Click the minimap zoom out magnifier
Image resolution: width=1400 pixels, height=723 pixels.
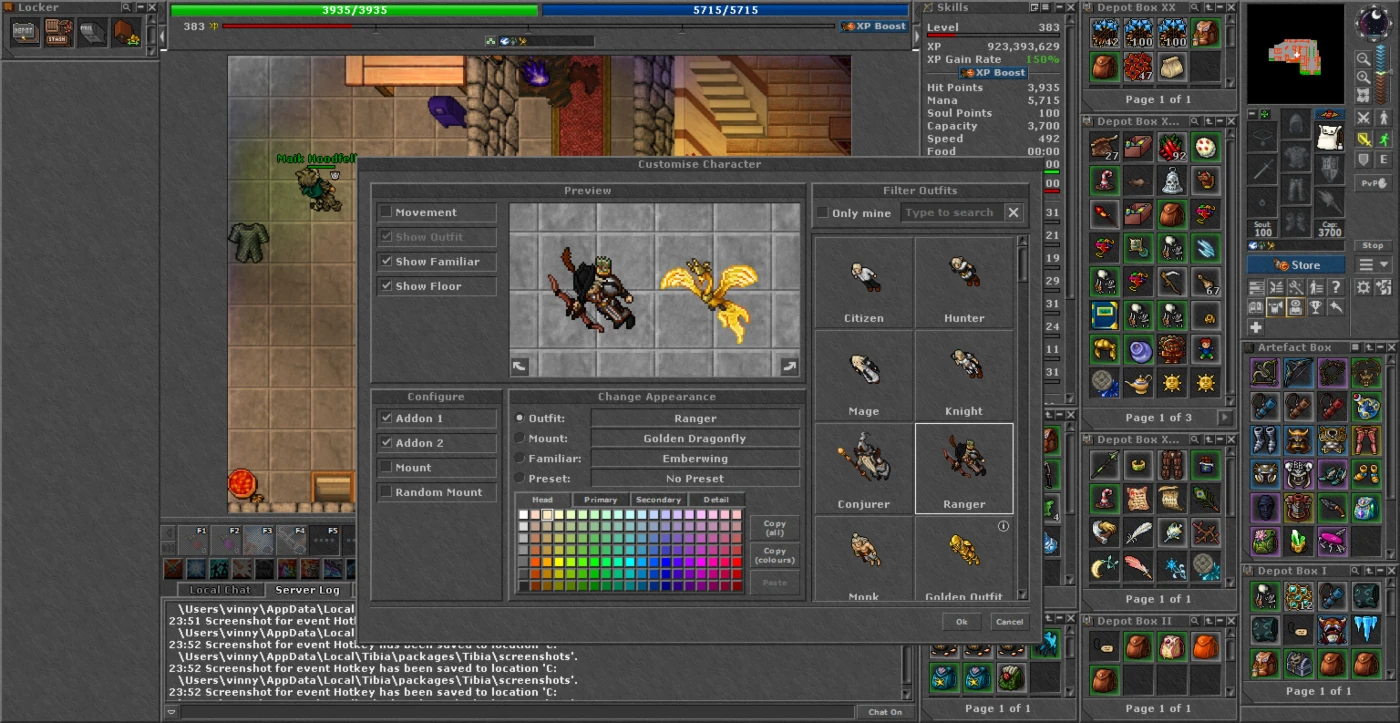coord(1363,59)
